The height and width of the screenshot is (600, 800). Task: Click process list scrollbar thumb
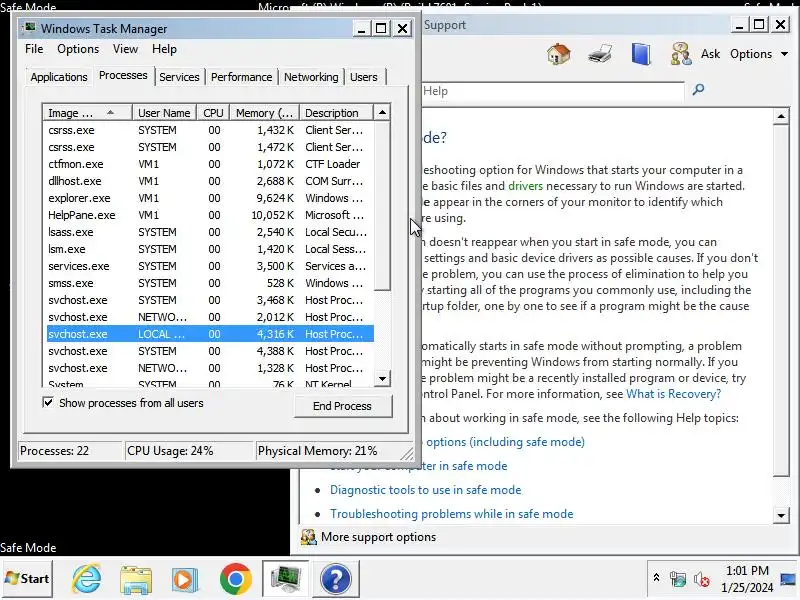click(382, 206)
